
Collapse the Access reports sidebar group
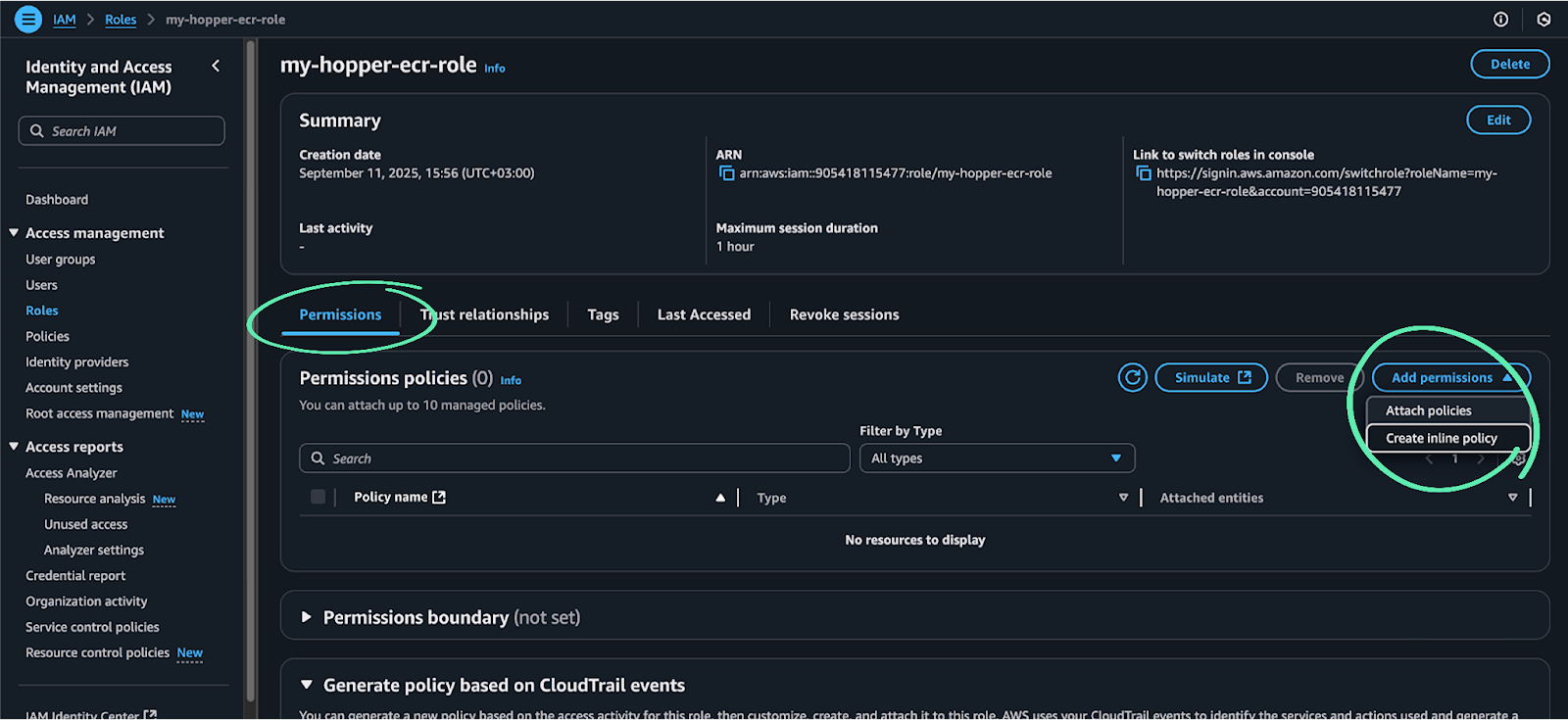[x=14, y=447]
